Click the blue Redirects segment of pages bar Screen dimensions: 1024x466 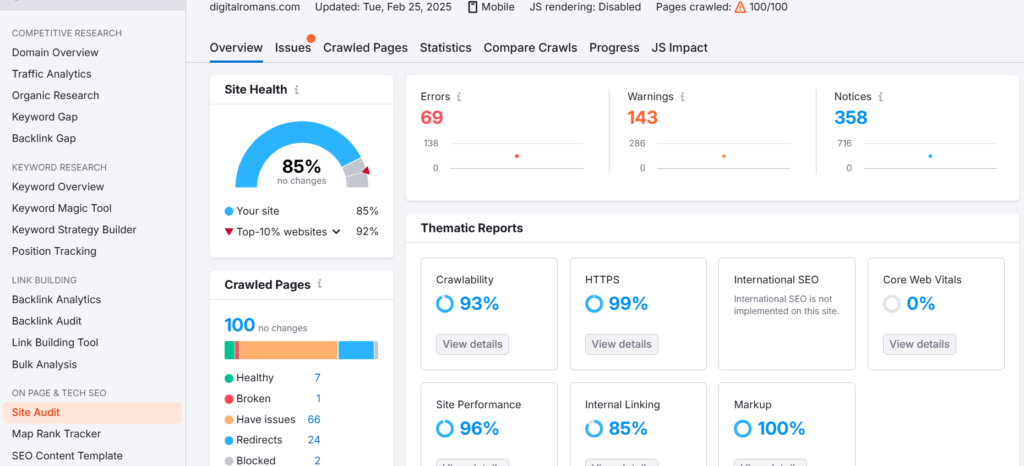tap(356, 350)
